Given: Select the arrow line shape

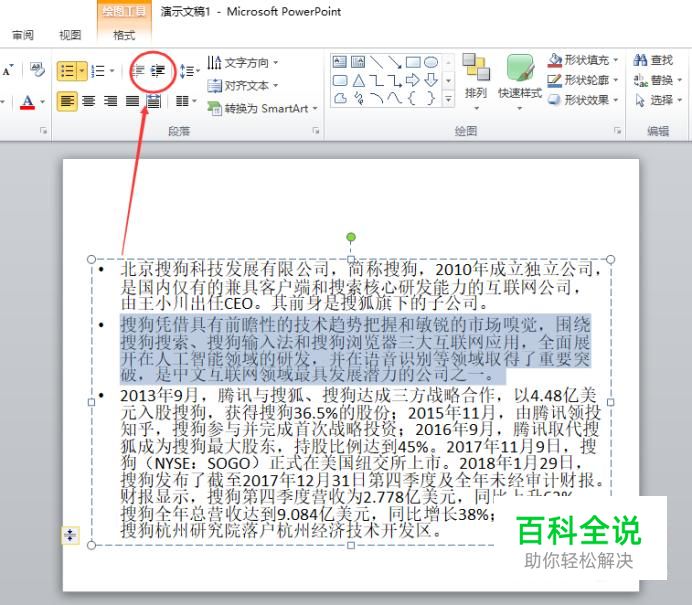Looking at the screenshot, I should (395, 62).
